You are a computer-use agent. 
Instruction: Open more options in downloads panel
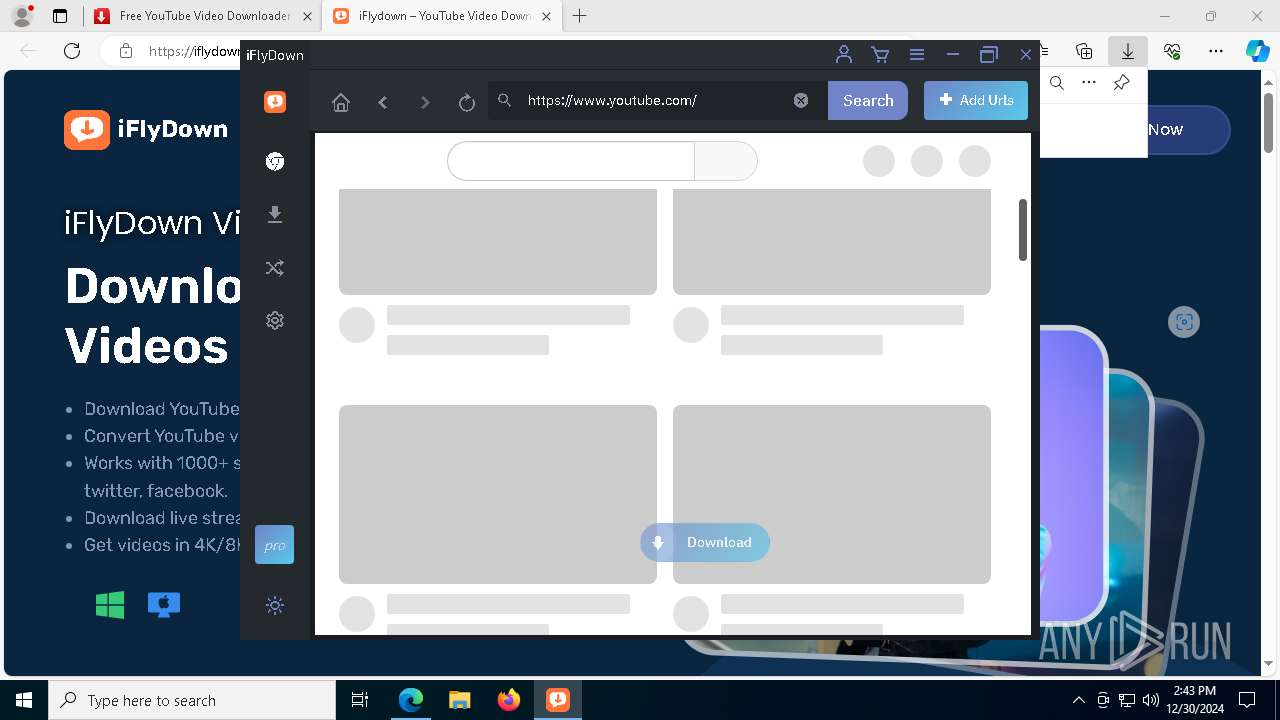(1089, 83)
